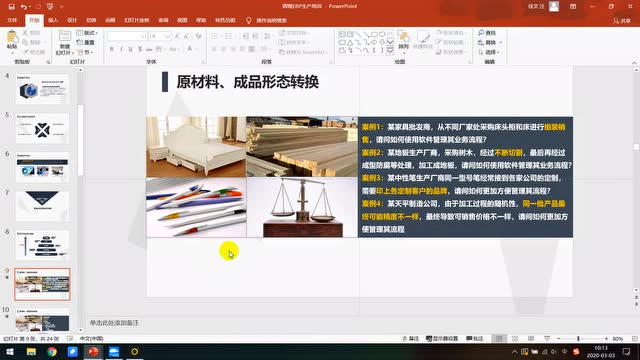Image resolution: width=640 pixels, height=360 pixels.
Task: Switch to reading view icon
Action: pyautogui.click(x=531, y=338)
